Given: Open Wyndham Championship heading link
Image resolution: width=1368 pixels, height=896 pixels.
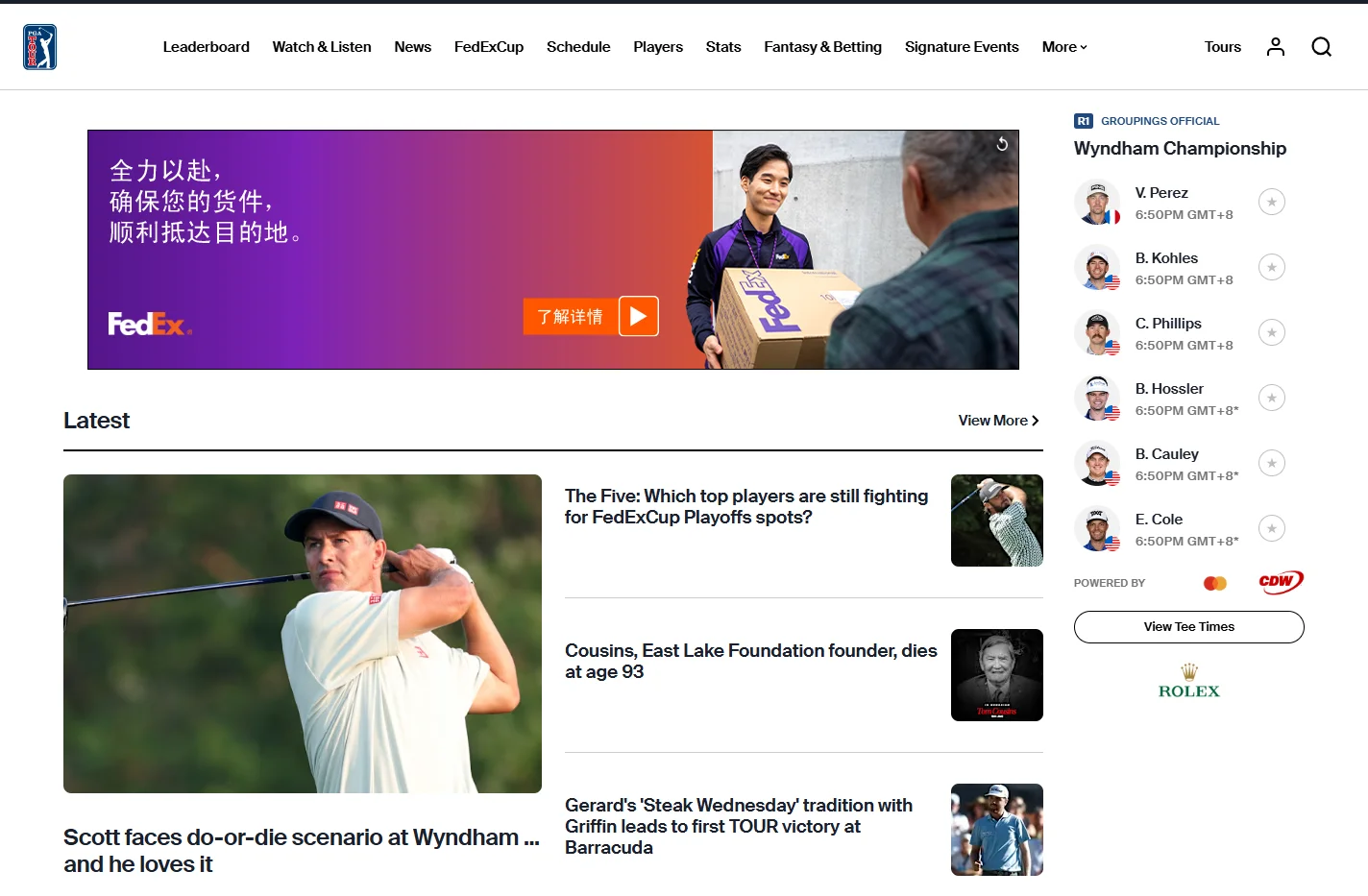Looking at the screenshot, I should tap(1180, 149).
